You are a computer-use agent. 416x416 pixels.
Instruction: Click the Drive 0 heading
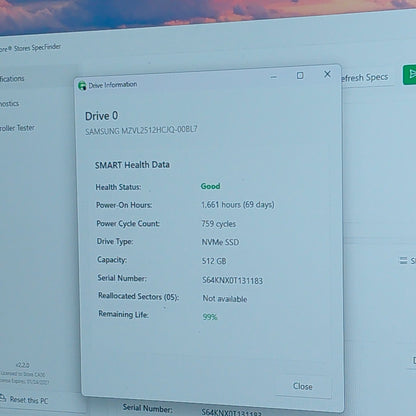(101, 116)
